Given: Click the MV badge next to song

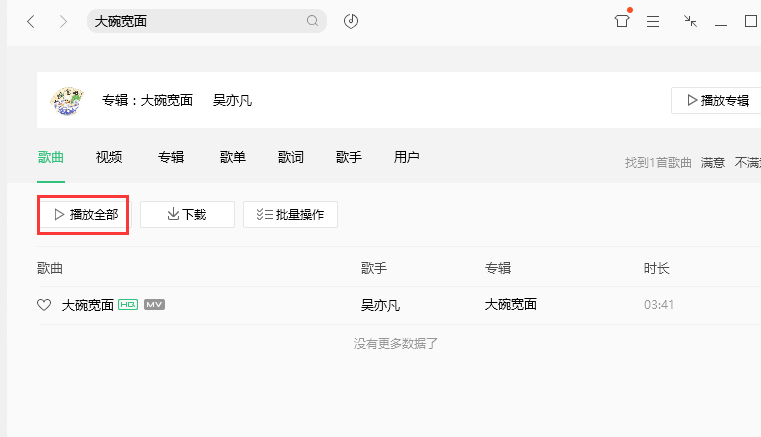Looking at the screenshot, I should click(x=154, y=304).
